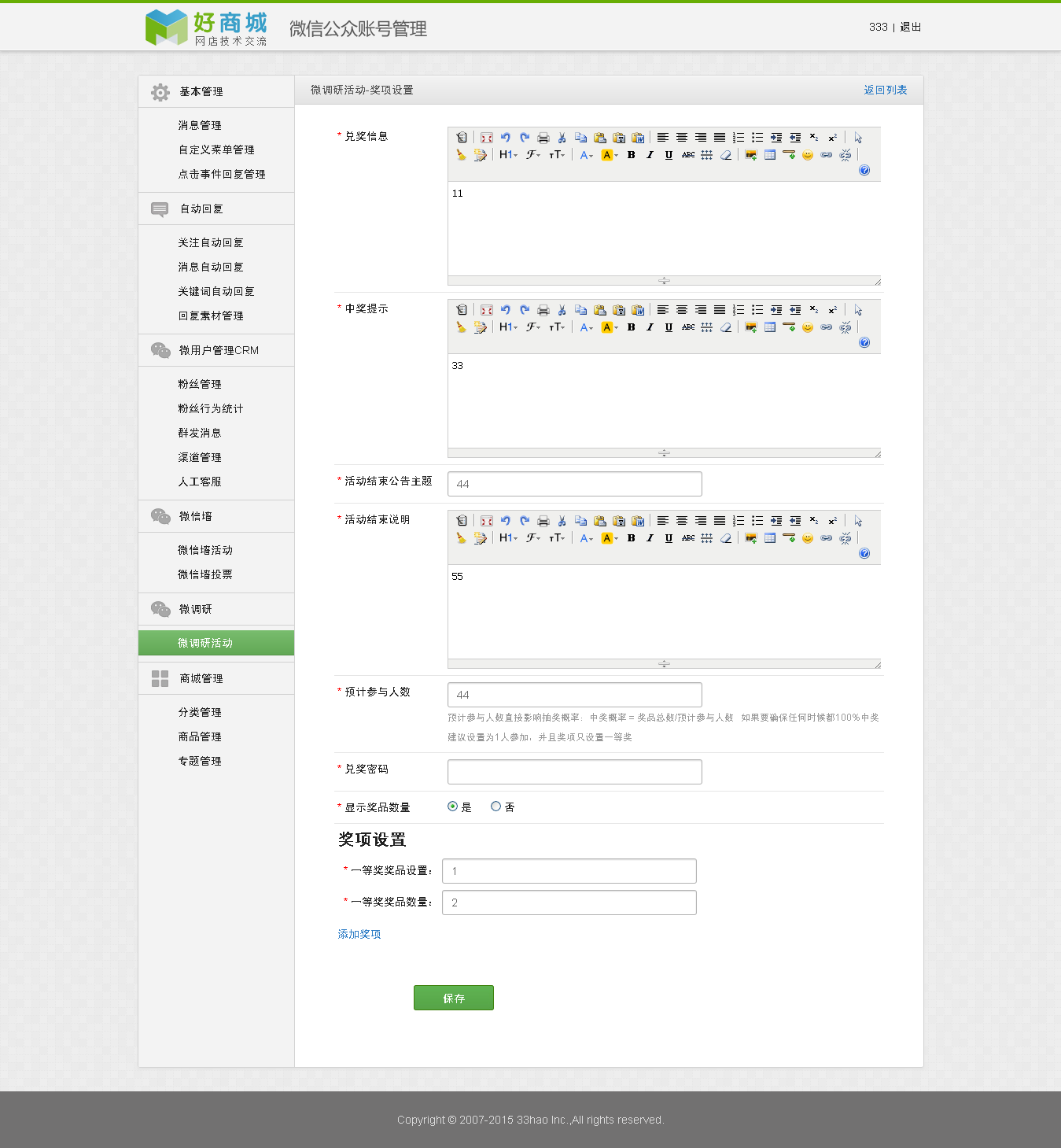Select 是 for 显示奖品数量
Image resolution: width=1061 pixels, height=1148 pixels.
[452, 807]
